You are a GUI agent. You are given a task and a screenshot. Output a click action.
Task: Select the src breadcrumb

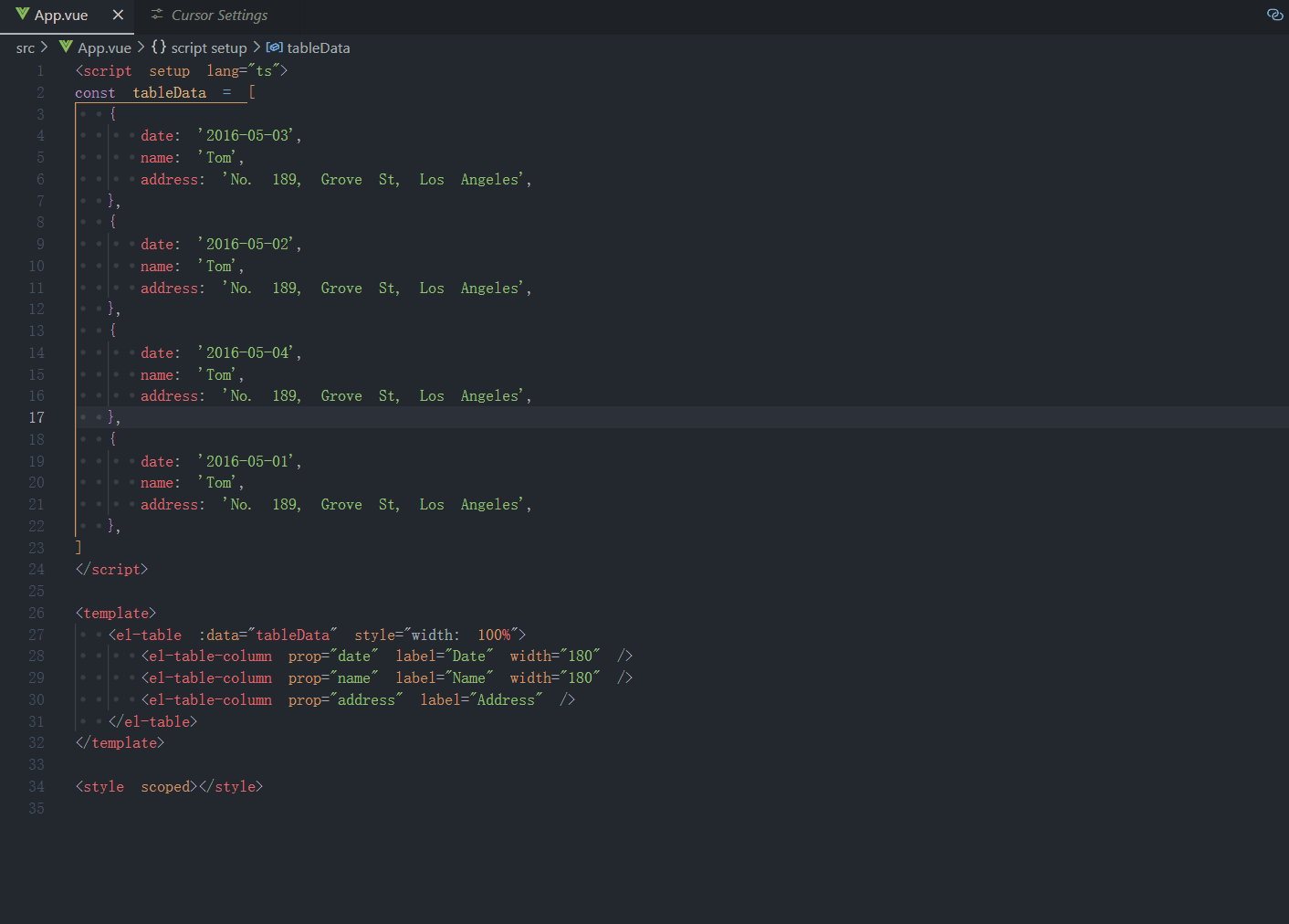point(26,47)
